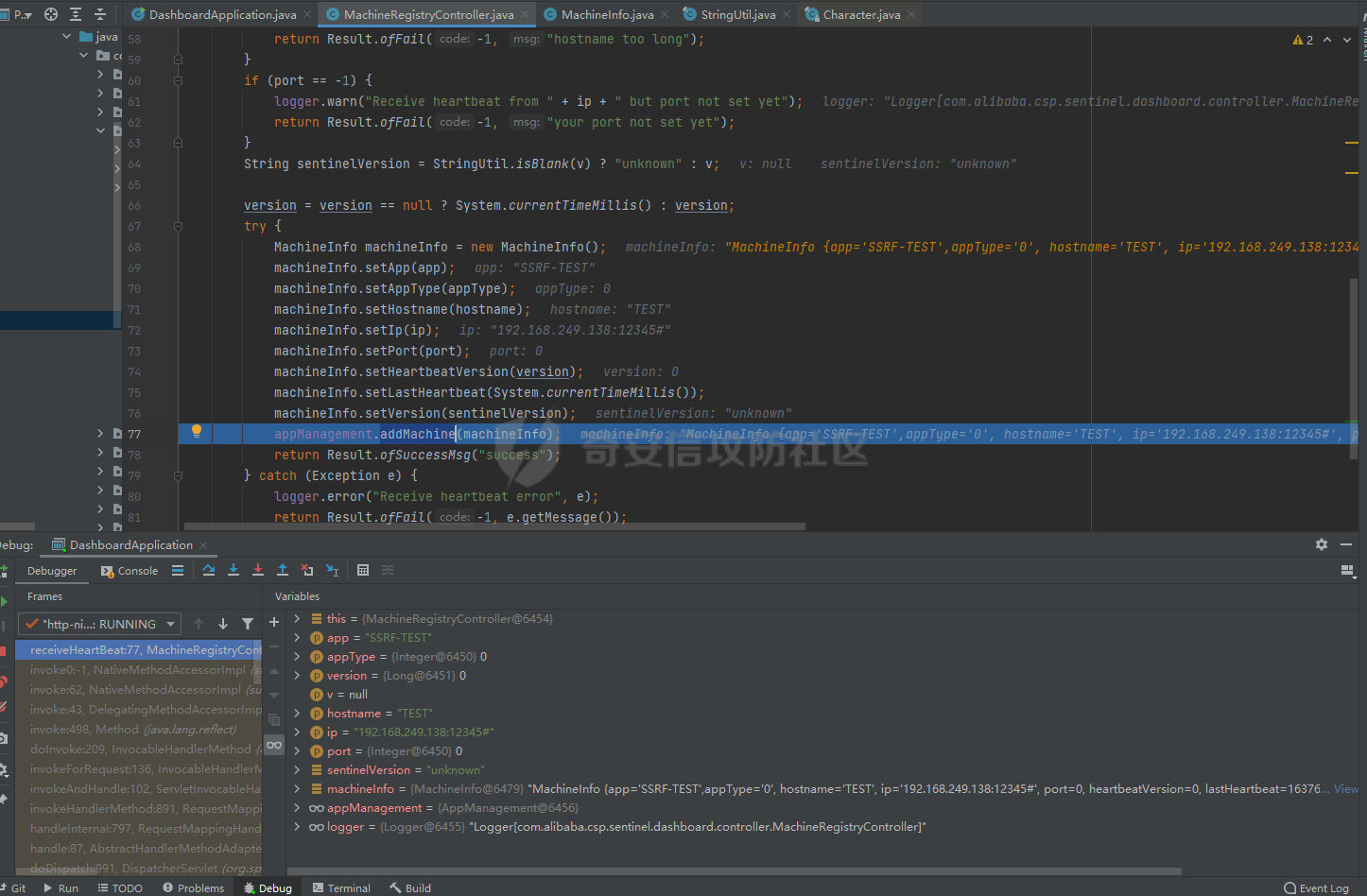Click the red Stop debug icon
Image resolution: width=1367 pixels, height=896 pixels.
pos(4,650)
